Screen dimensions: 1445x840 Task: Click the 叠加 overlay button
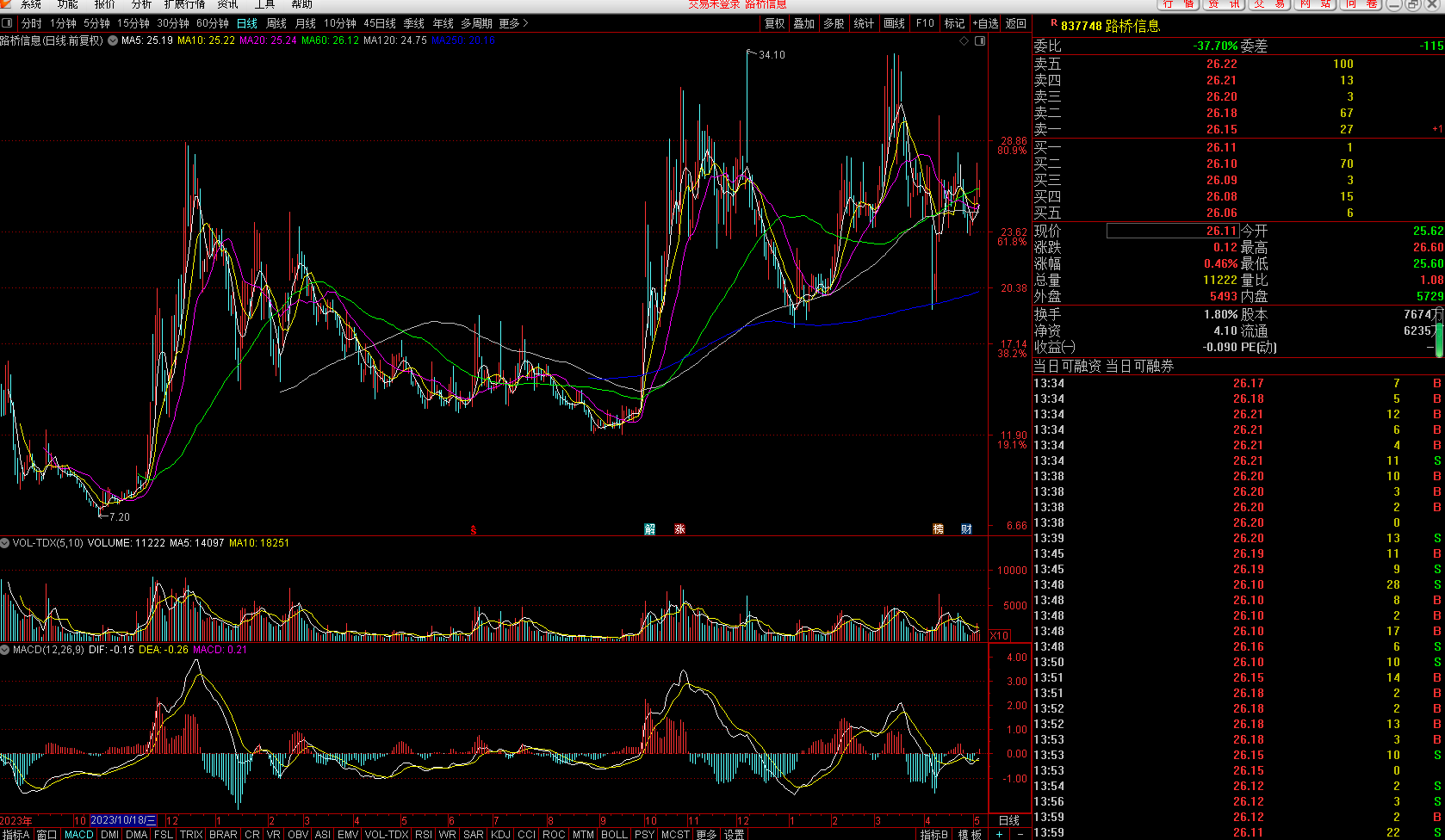click(x=804, y=23)
